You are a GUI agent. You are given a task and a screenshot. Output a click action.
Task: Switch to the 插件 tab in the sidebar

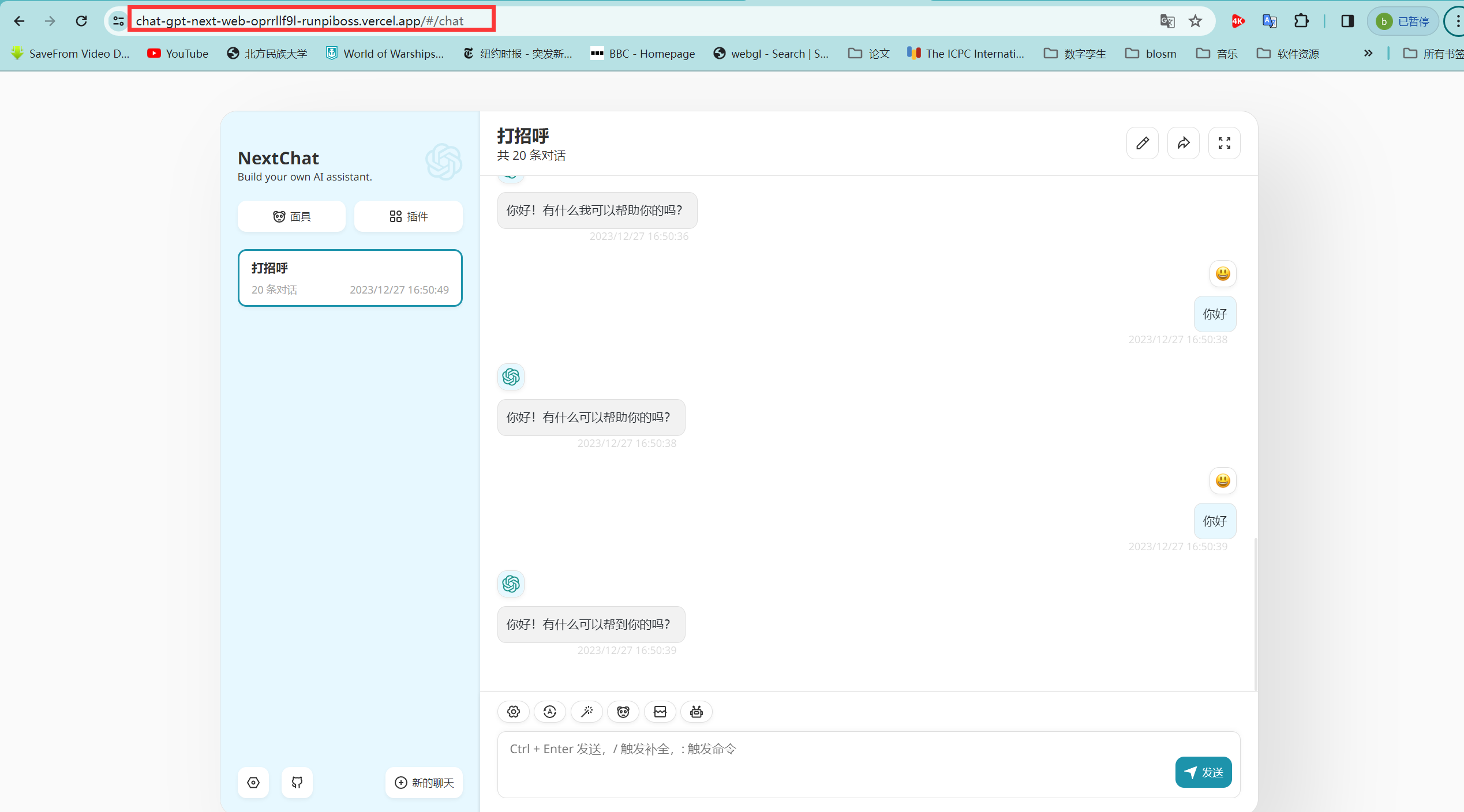pyautogui.click(x=408, y=216)
